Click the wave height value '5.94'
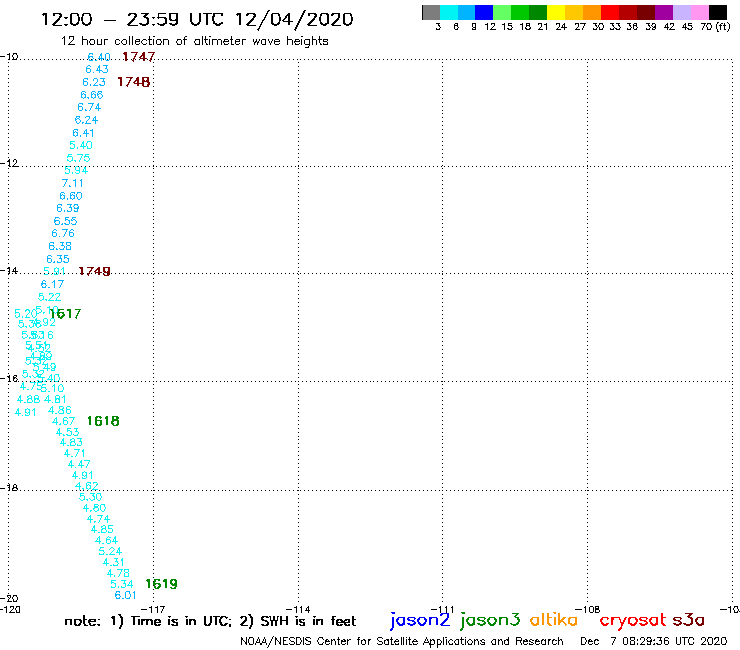This screenshot has width=740, height=650. pyautogui.click(x=76, y=170)
